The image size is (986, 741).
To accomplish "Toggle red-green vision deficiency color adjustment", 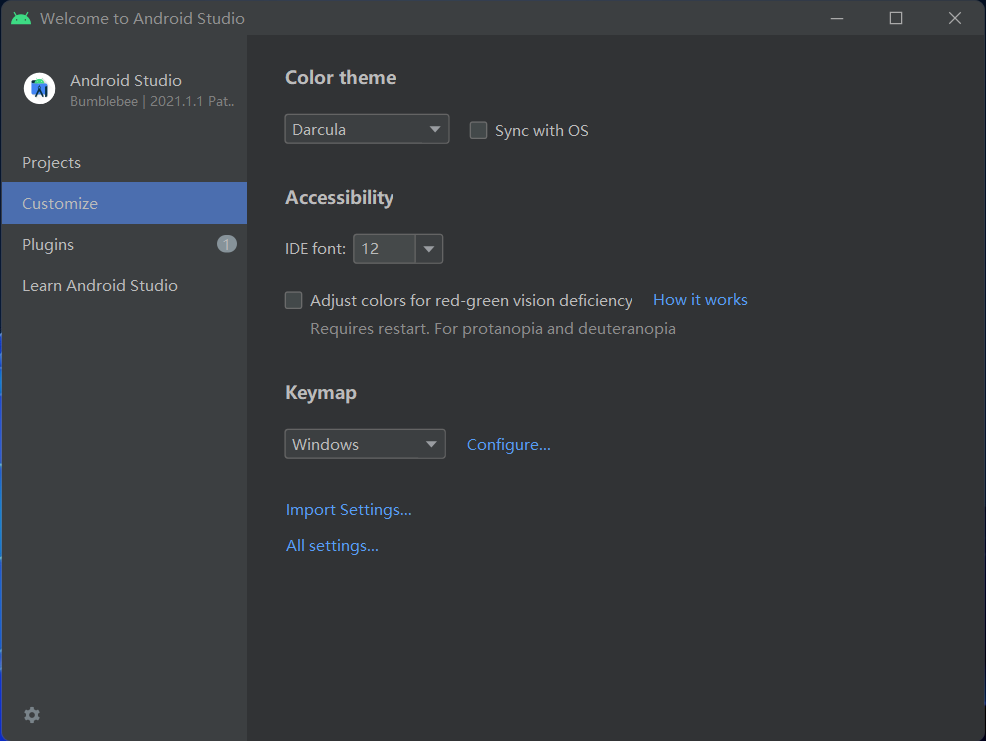I will pyautogui.click(x=294, y=300).
